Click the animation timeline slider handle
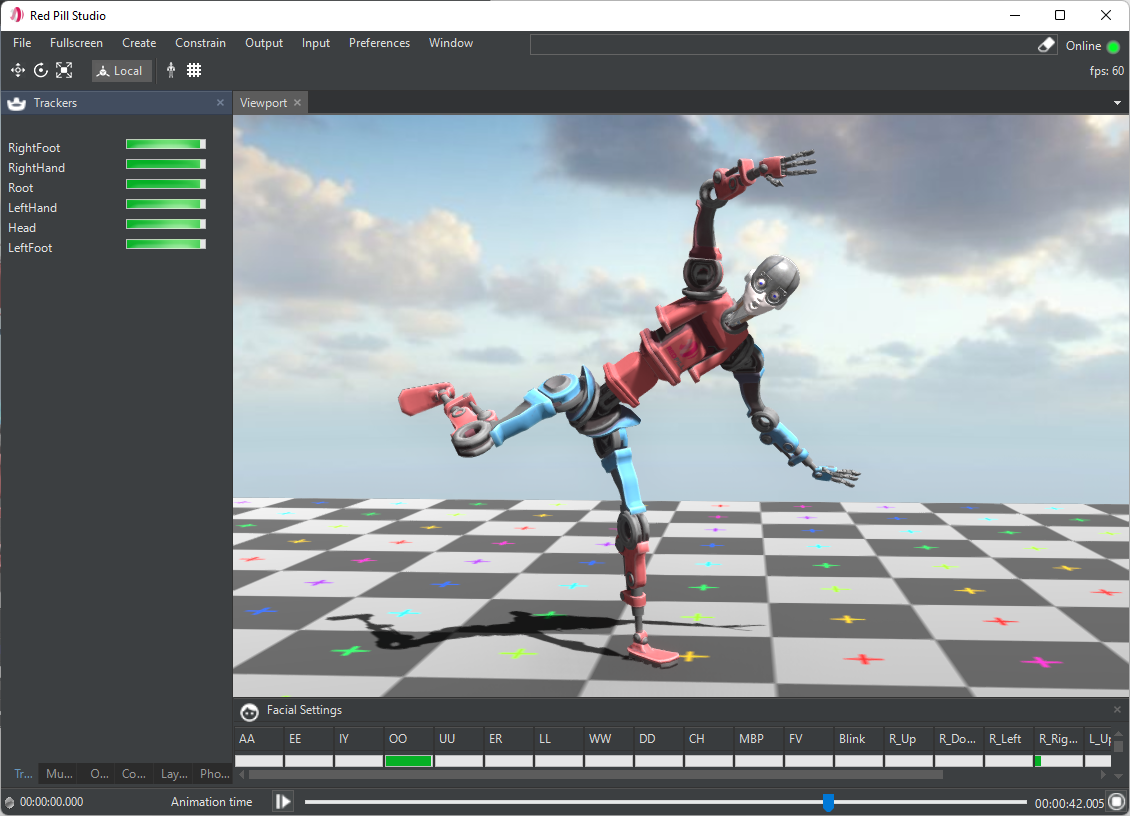 tap(828, 802)
